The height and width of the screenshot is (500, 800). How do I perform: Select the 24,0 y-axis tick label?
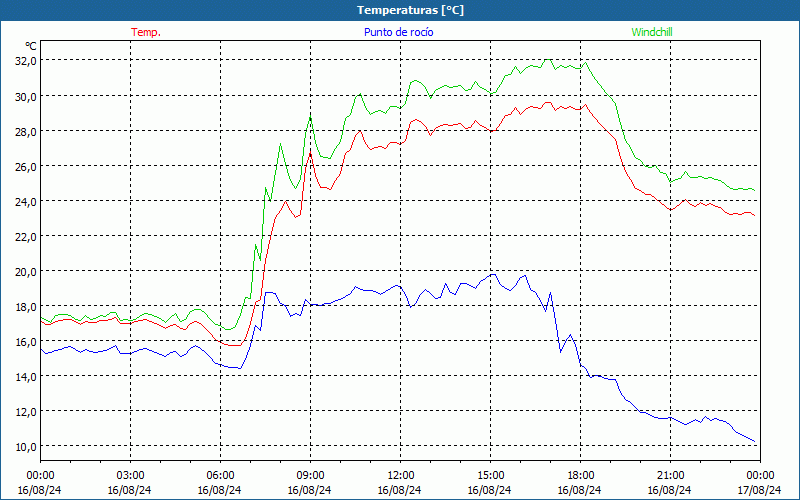[x=25, y=201]
